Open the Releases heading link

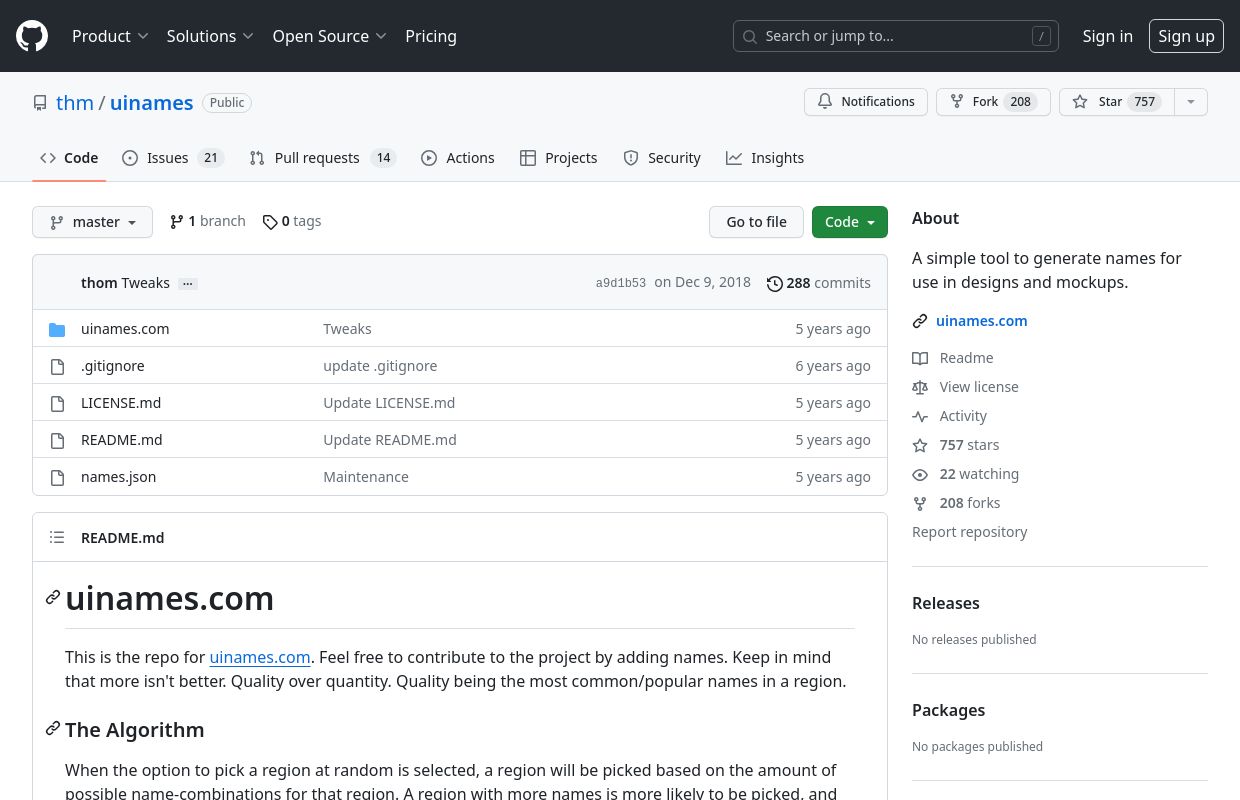[x=945, y=603]
